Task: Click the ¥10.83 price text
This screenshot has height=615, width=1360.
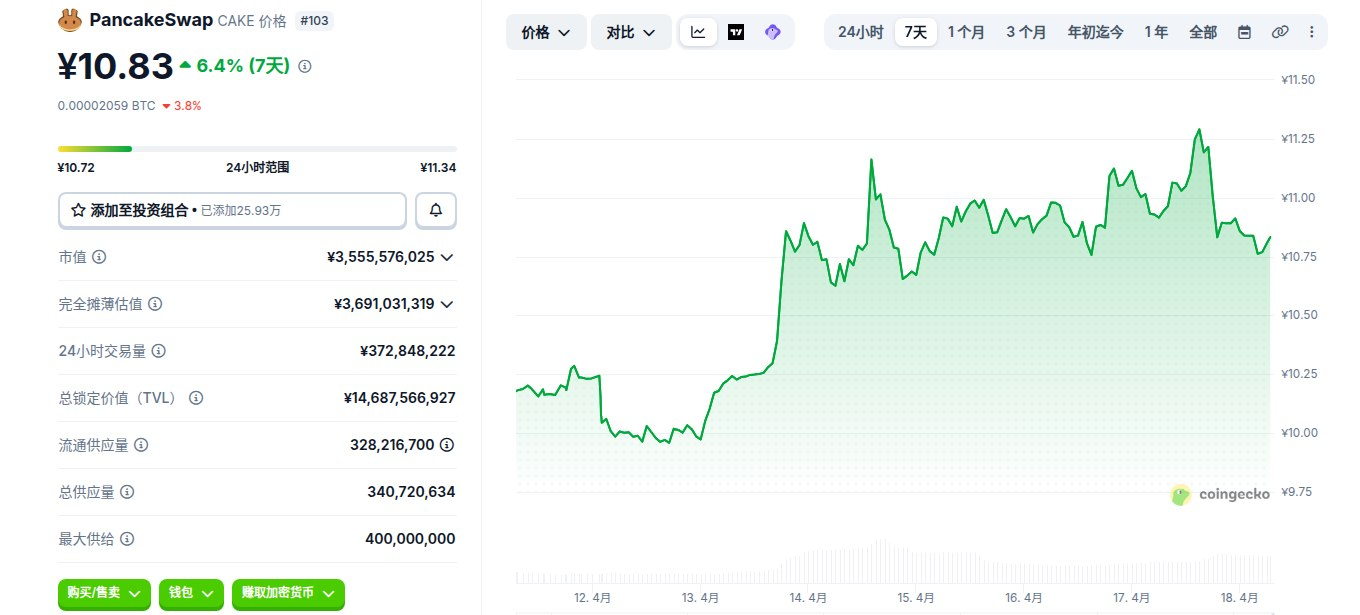Action: (116, 66)
